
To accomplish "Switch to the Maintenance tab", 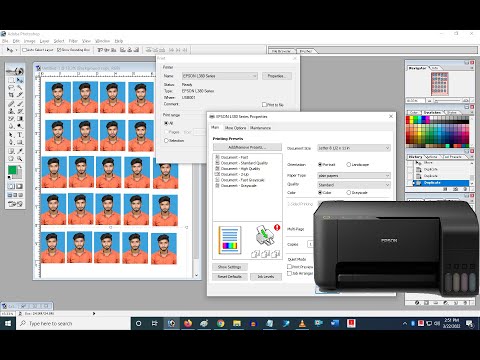I will [x=260, y=128].
